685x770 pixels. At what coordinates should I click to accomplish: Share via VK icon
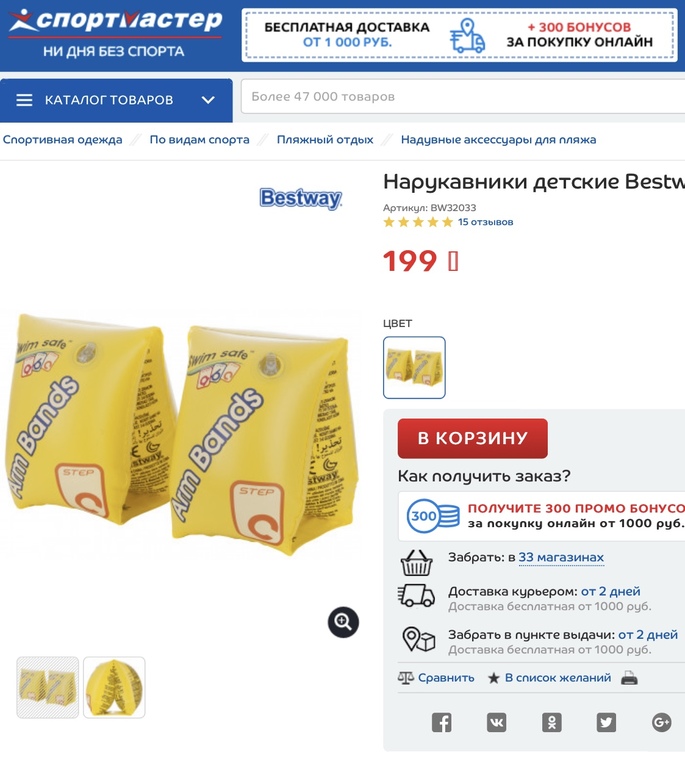(496, 722)
